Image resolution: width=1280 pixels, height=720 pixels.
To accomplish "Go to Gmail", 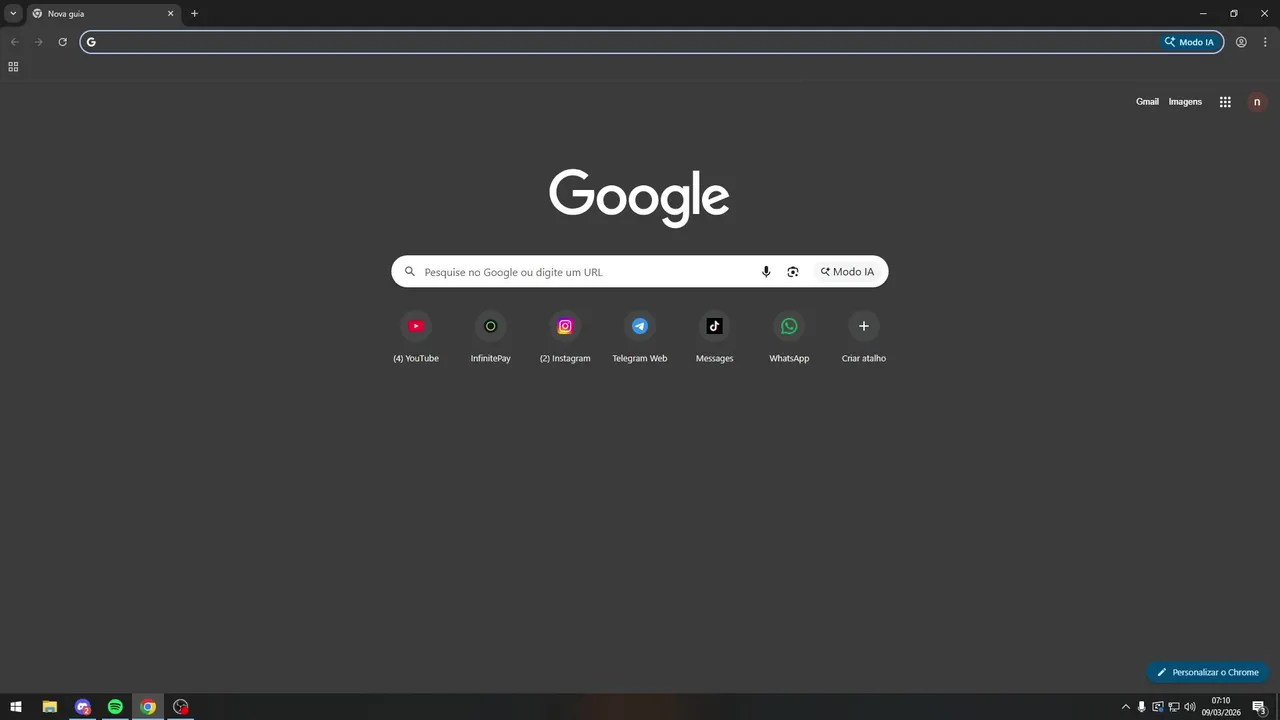I will pos(1147,102).
